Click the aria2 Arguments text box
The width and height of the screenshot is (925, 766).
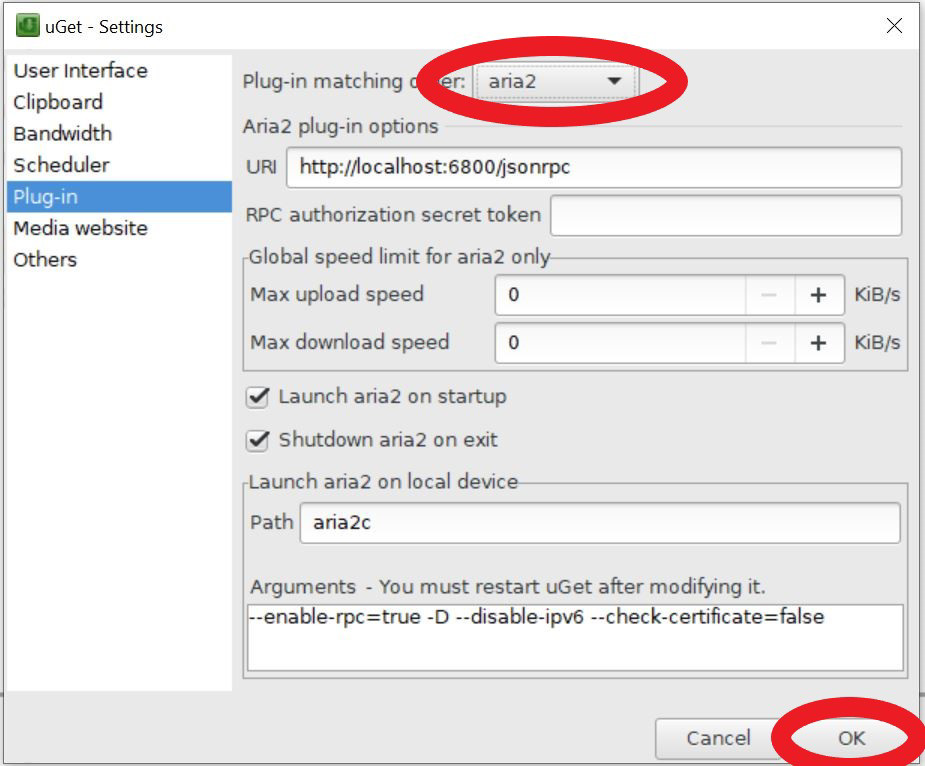[575, 637]
